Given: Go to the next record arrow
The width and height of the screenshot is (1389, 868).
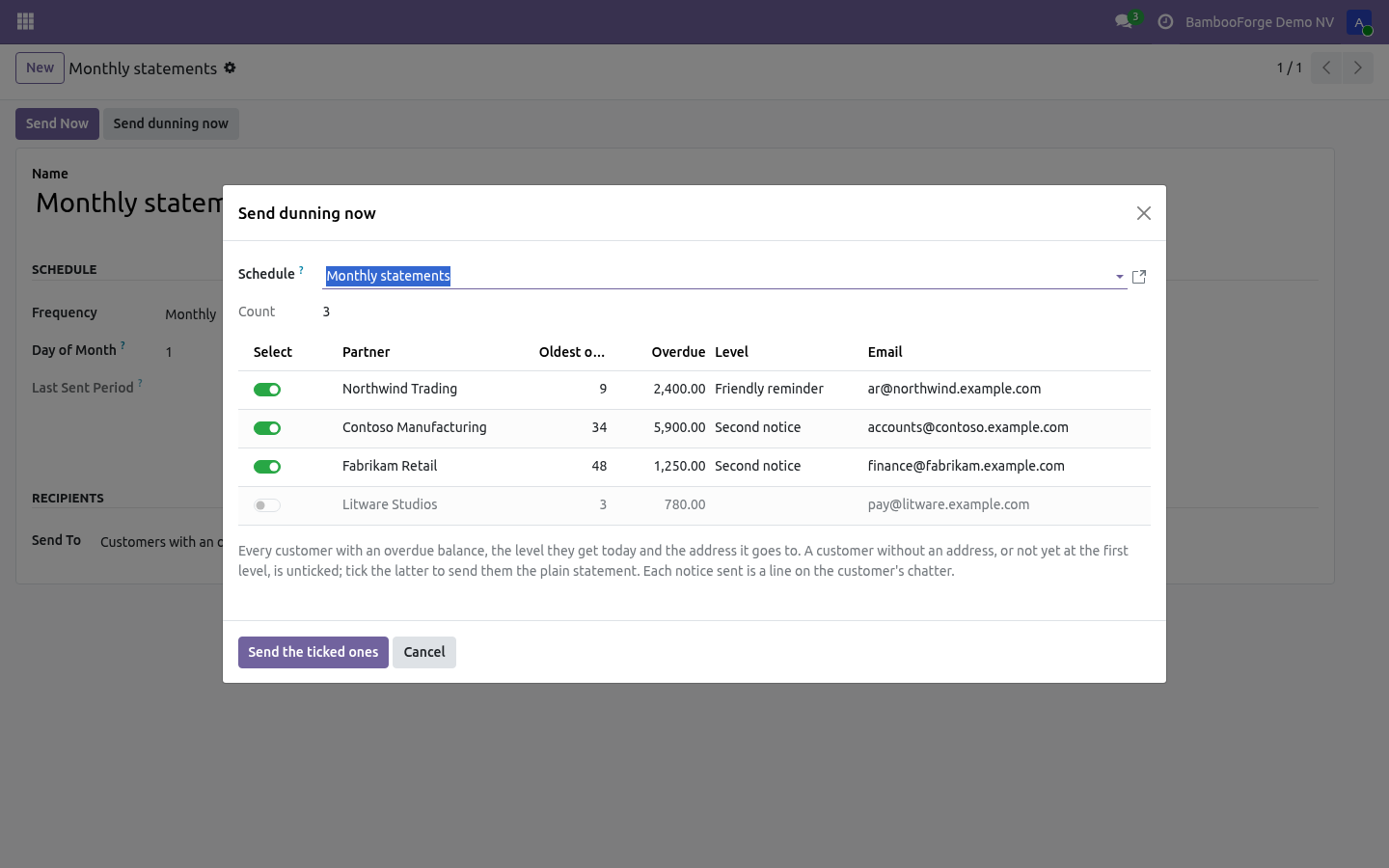Looking at the screenshot, I should (1357, 68).
